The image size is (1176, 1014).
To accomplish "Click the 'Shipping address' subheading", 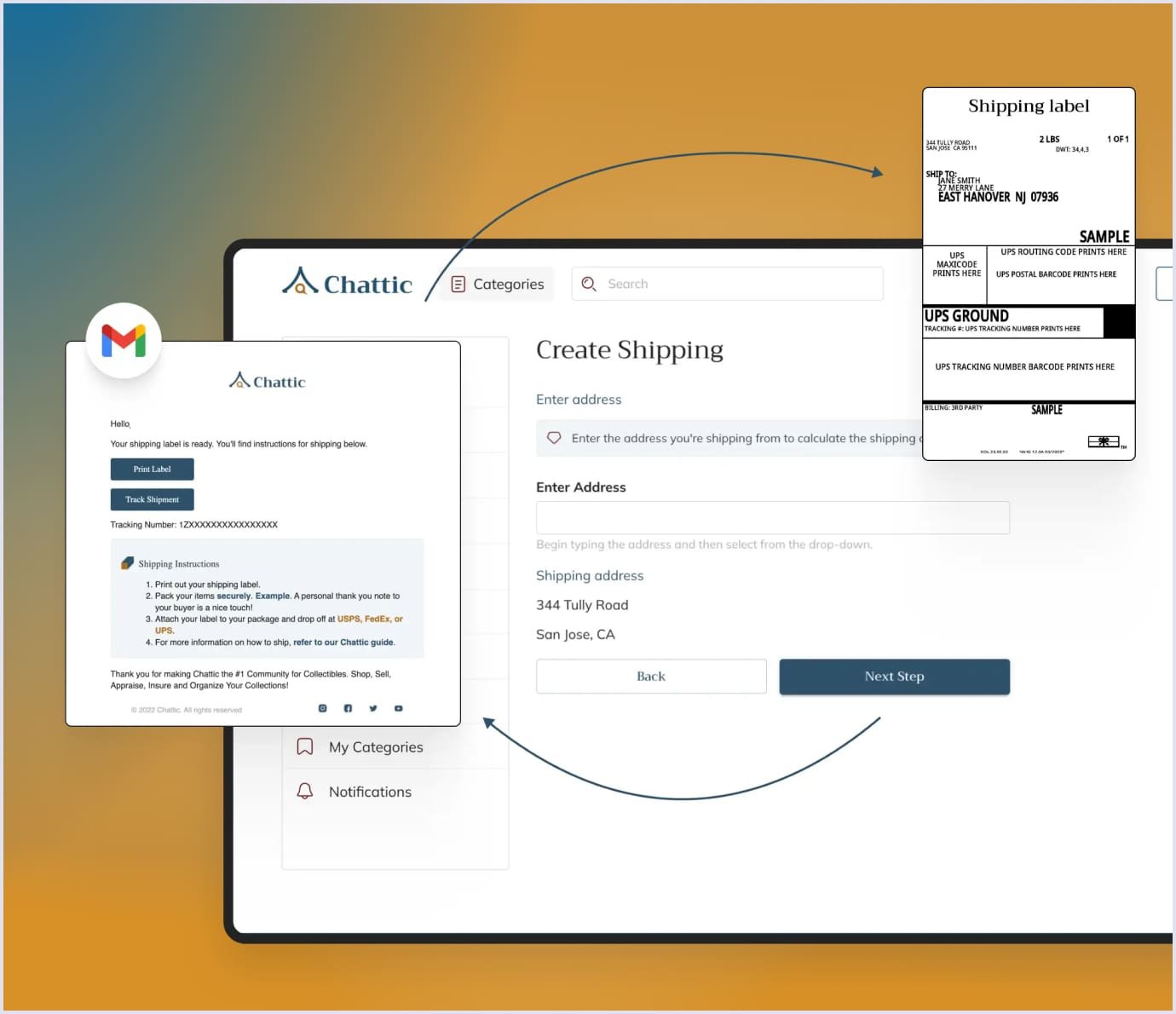I will pyautogui.click(x=590, y=576).
